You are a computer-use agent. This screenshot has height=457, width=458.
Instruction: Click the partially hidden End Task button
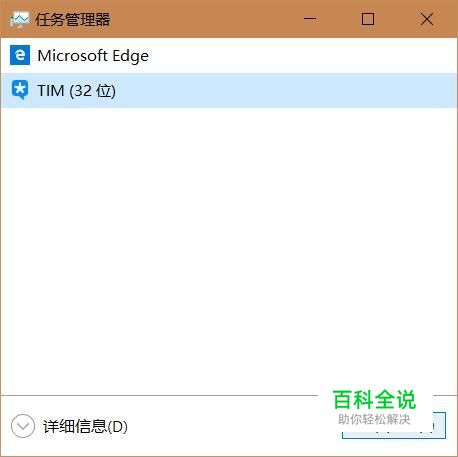point(394,426)
